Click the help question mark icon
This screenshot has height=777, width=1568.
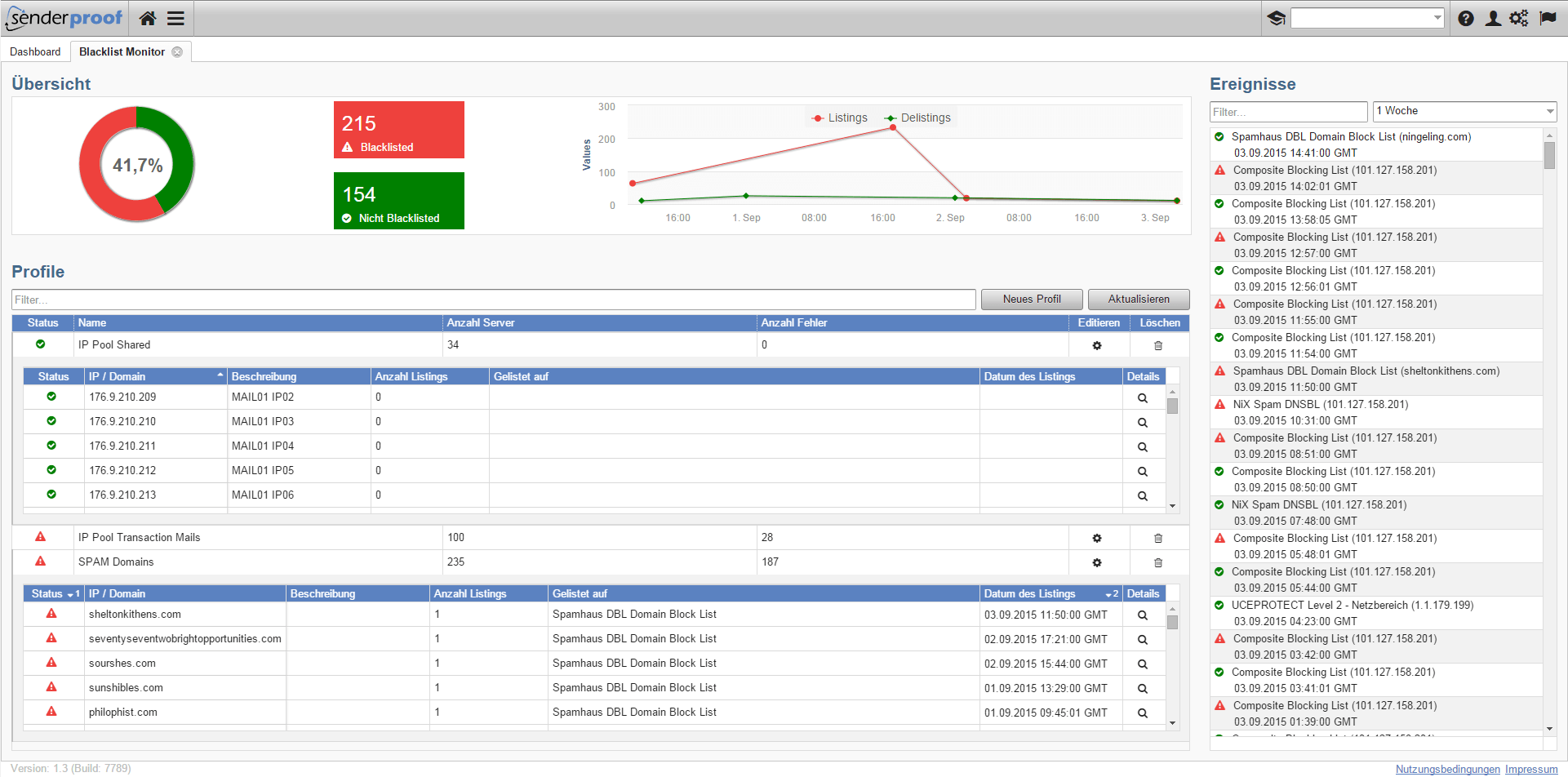1466,18
